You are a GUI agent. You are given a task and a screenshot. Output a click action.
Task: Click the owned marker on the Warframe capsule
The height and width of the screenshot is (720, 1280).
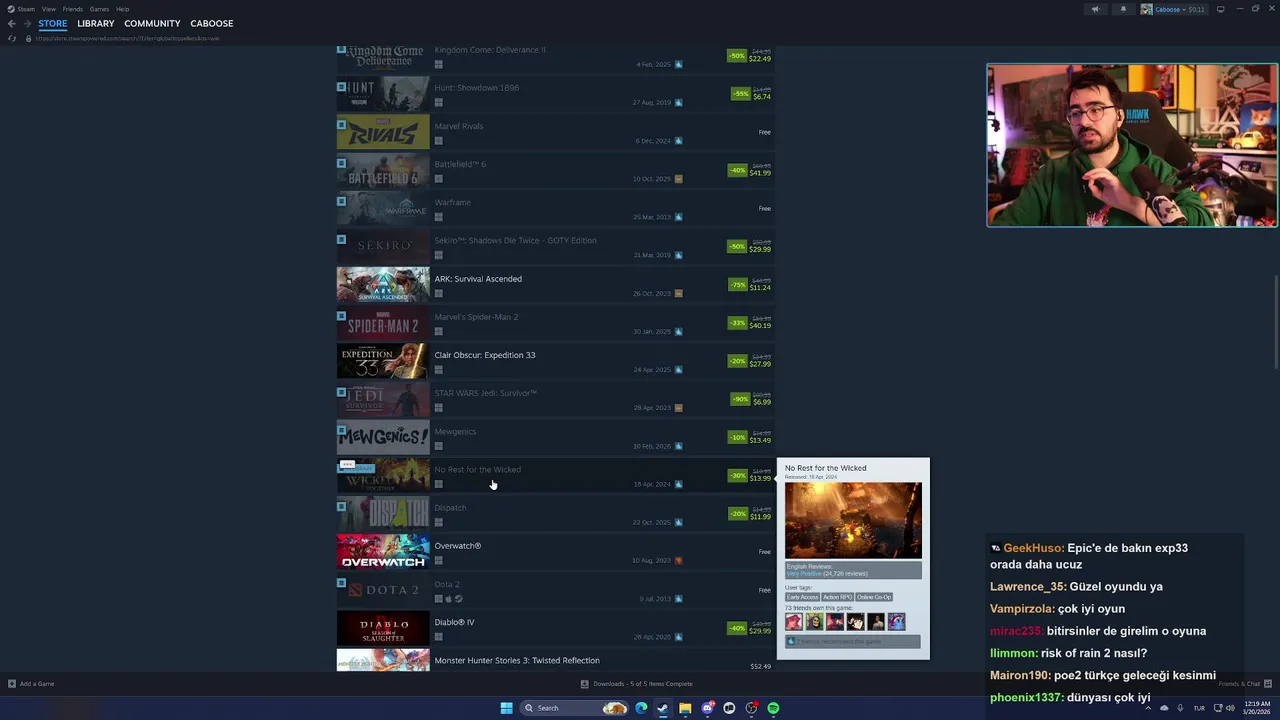tap(341, 201)
